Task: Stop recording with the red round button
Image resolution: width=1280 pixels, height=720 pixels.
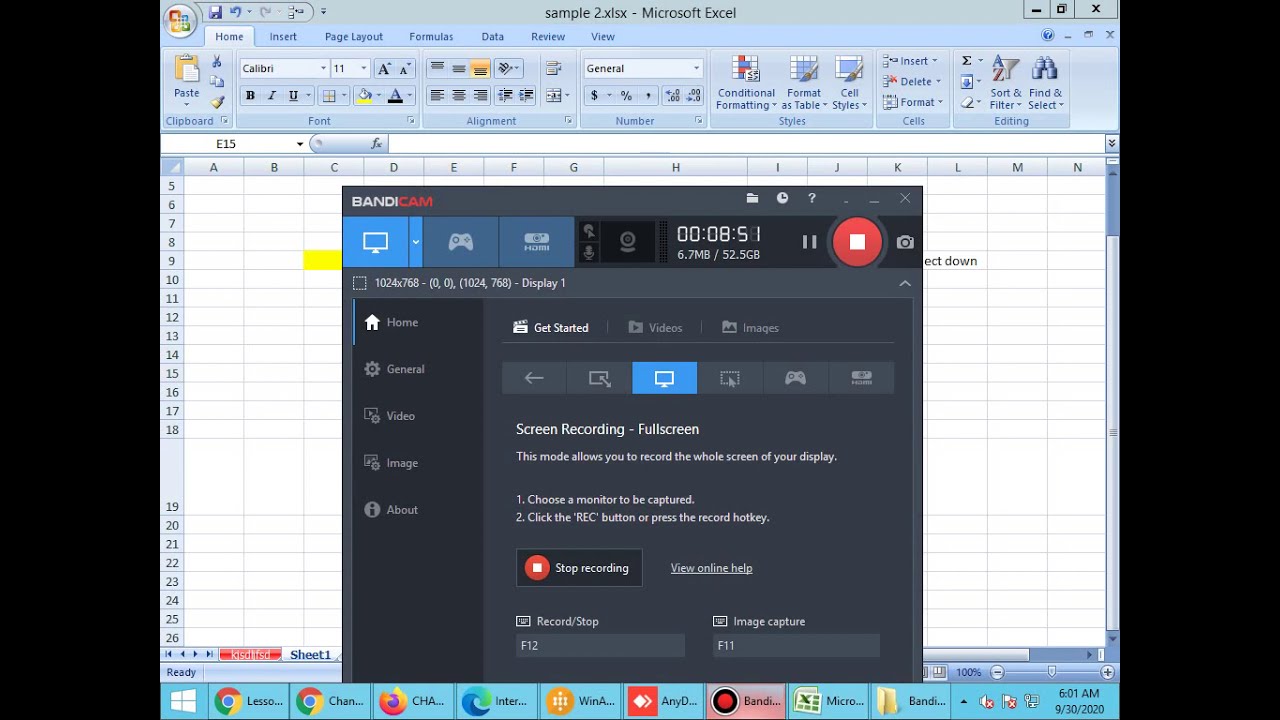Action: tap(857, 242)
